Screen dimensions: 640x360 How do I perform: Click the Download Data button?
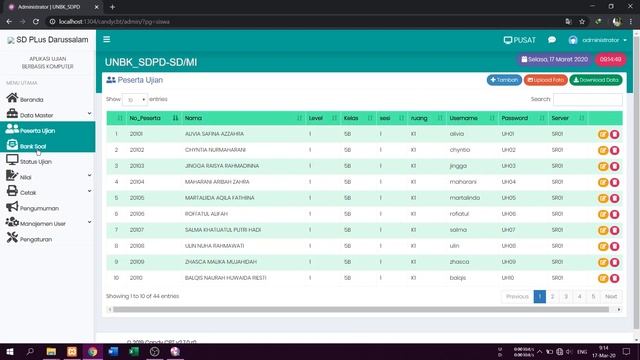coord(596,80)
